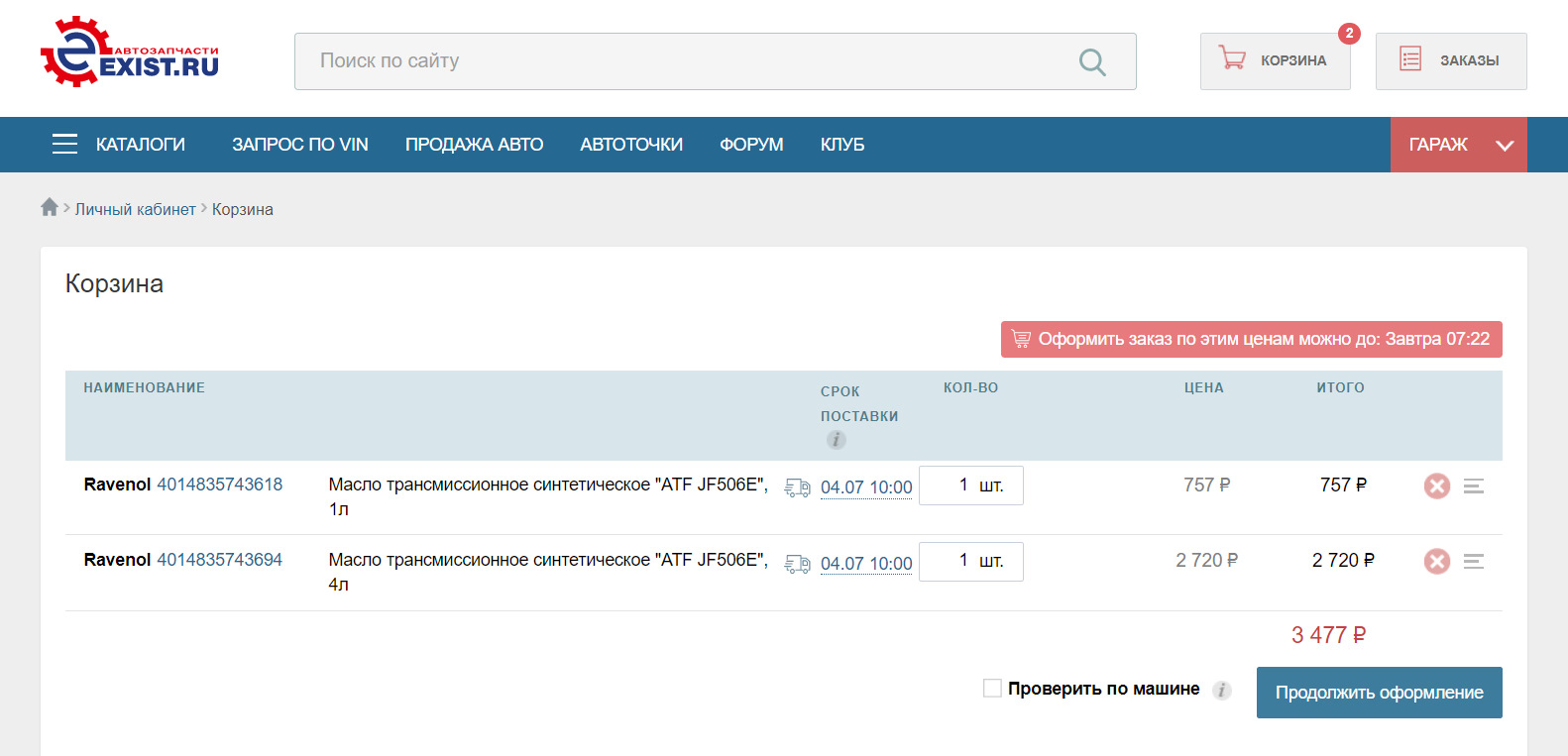
Task: Open the Каталоги hamburger menu
Action: click(65, 145)
